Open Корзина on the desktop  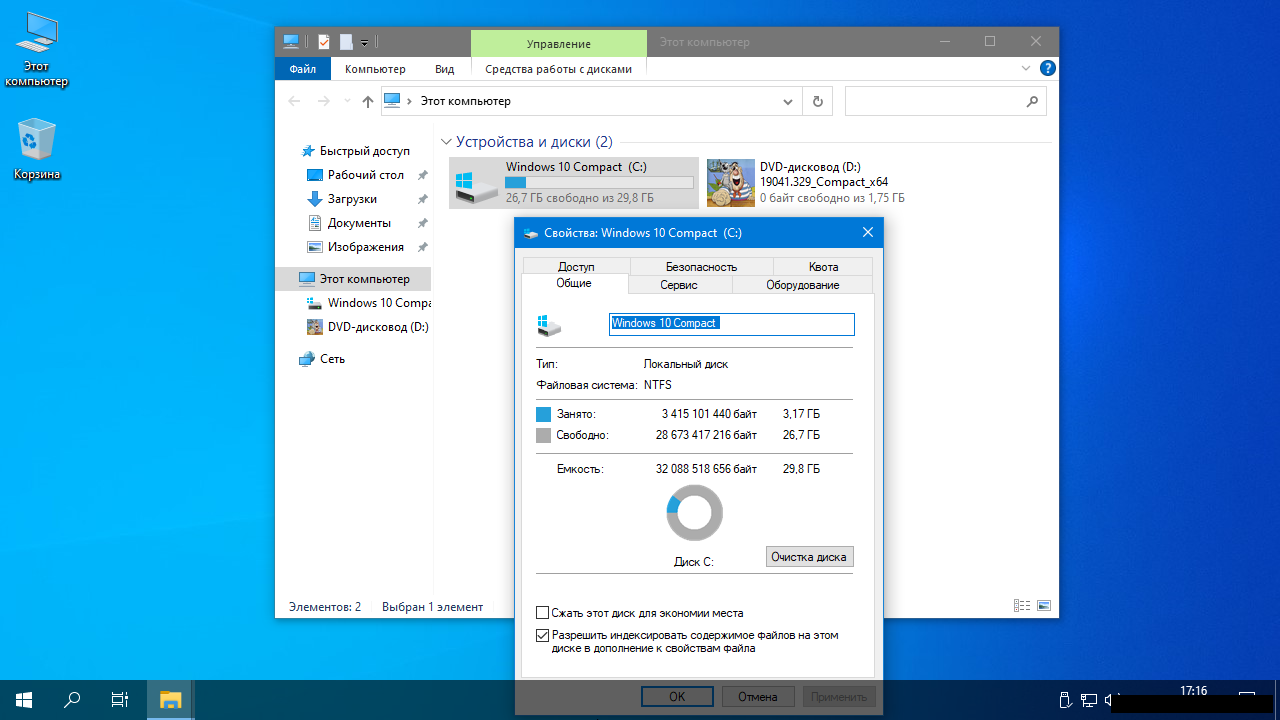click(x=37, y=150)
